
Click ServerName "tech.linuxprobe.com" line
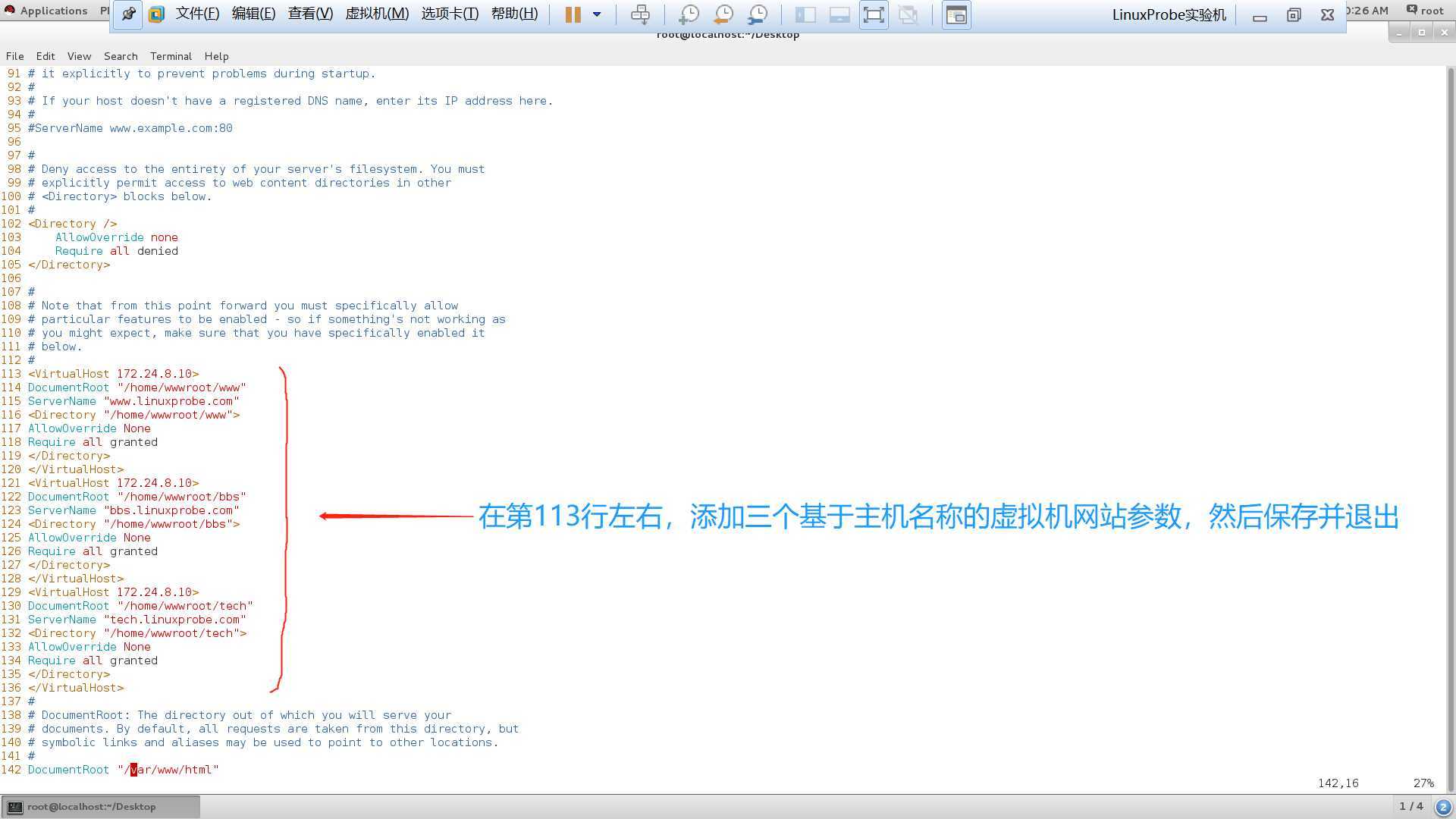[137, 620]
